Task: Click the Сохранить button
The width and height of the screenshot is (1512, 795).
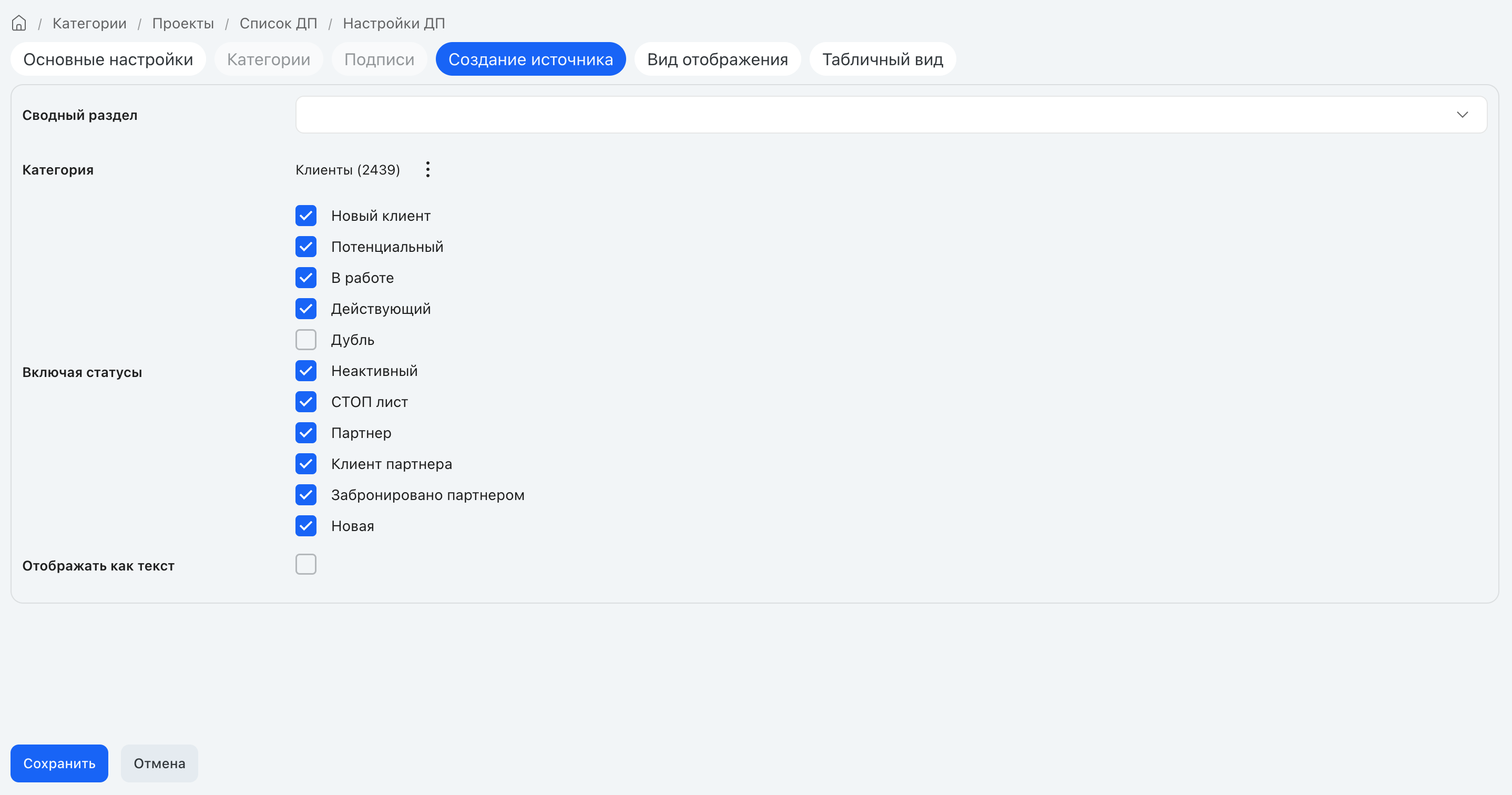Action: (x=59, y=763)
